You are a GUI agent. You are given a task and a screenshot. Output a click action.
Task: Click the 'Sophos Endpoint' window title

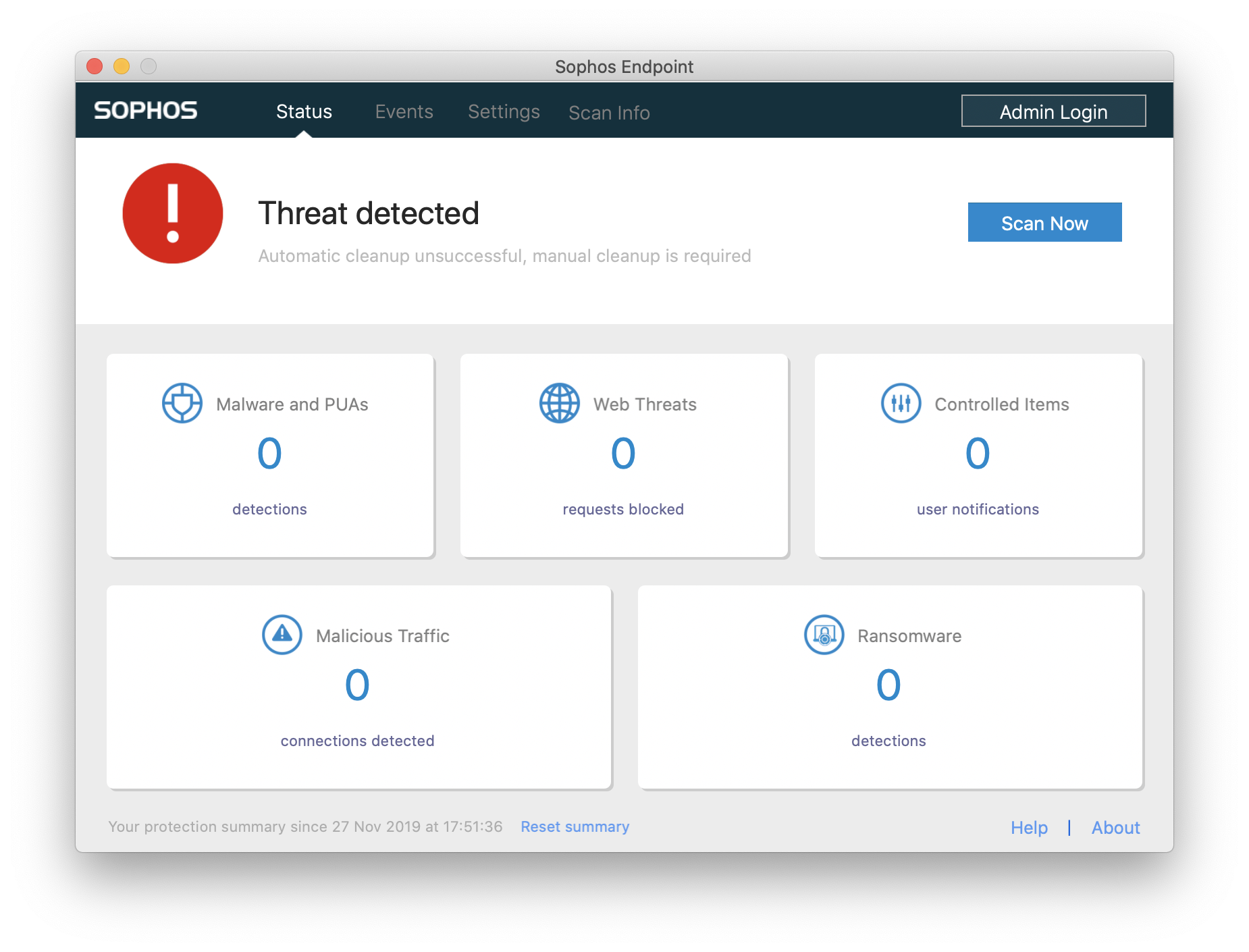coord(624,67)
